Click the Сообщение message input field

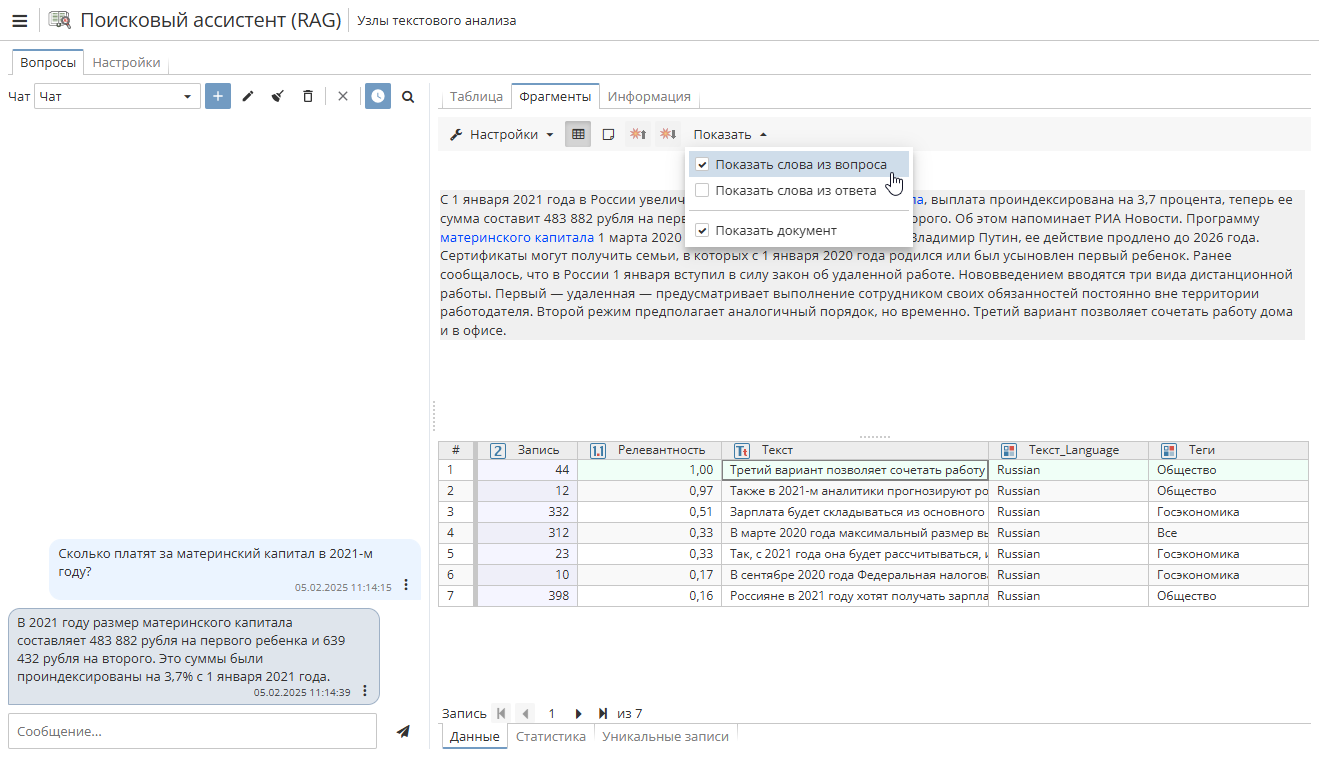tap(192, 731)
